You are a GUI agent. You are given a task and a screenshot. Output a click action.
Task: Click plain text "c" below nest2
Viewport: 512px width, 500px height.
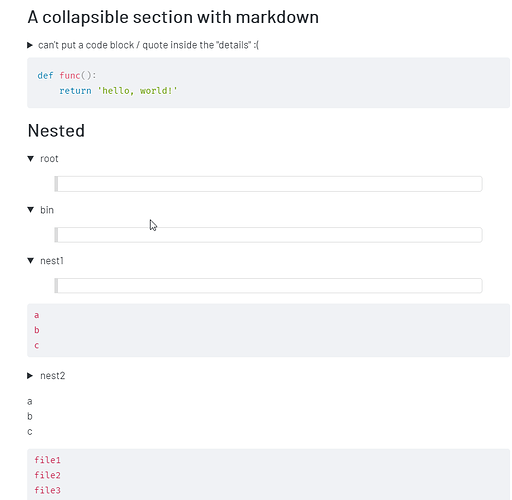tap(30, 432)
